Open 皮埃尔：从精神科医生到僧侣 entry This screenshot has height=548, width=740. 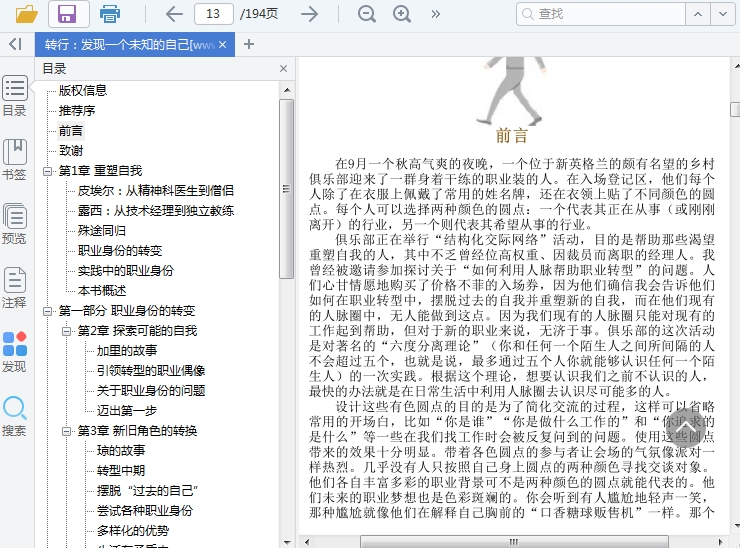[x=156, y=191]
